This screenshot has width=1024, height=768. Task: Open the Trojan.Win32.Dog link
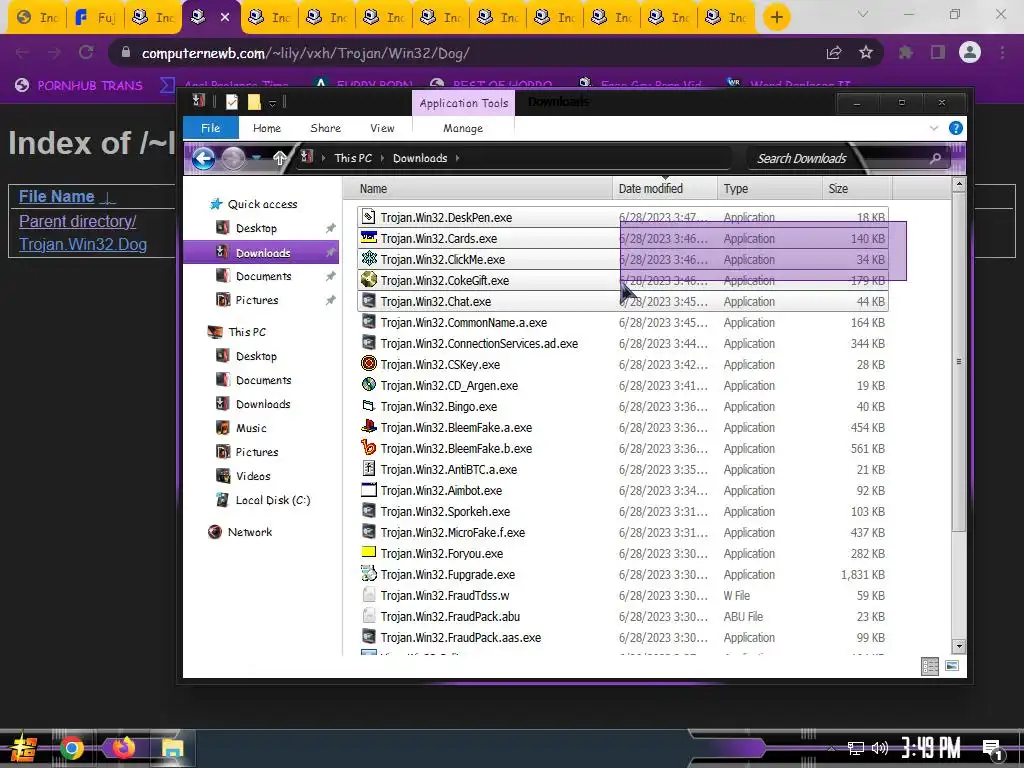83,244
